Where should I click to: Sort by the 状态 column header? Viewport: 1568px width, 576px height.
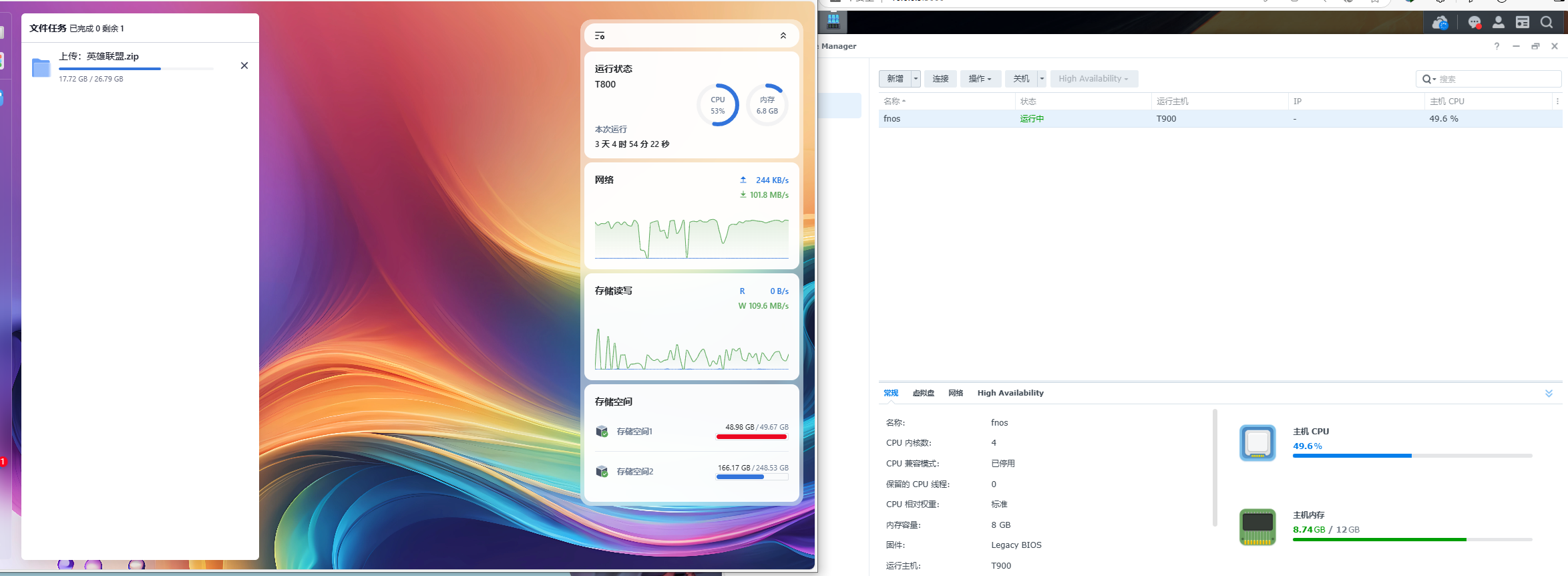point(1083,102)
